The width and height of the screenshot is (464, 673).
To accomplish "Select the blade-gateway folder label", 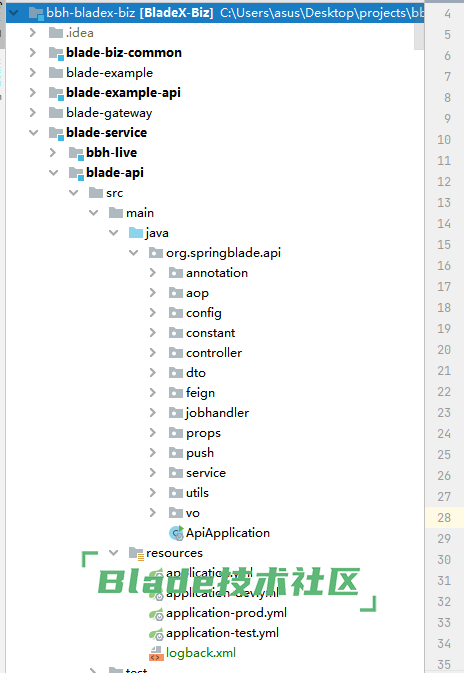I will click(x=109, y=113).
